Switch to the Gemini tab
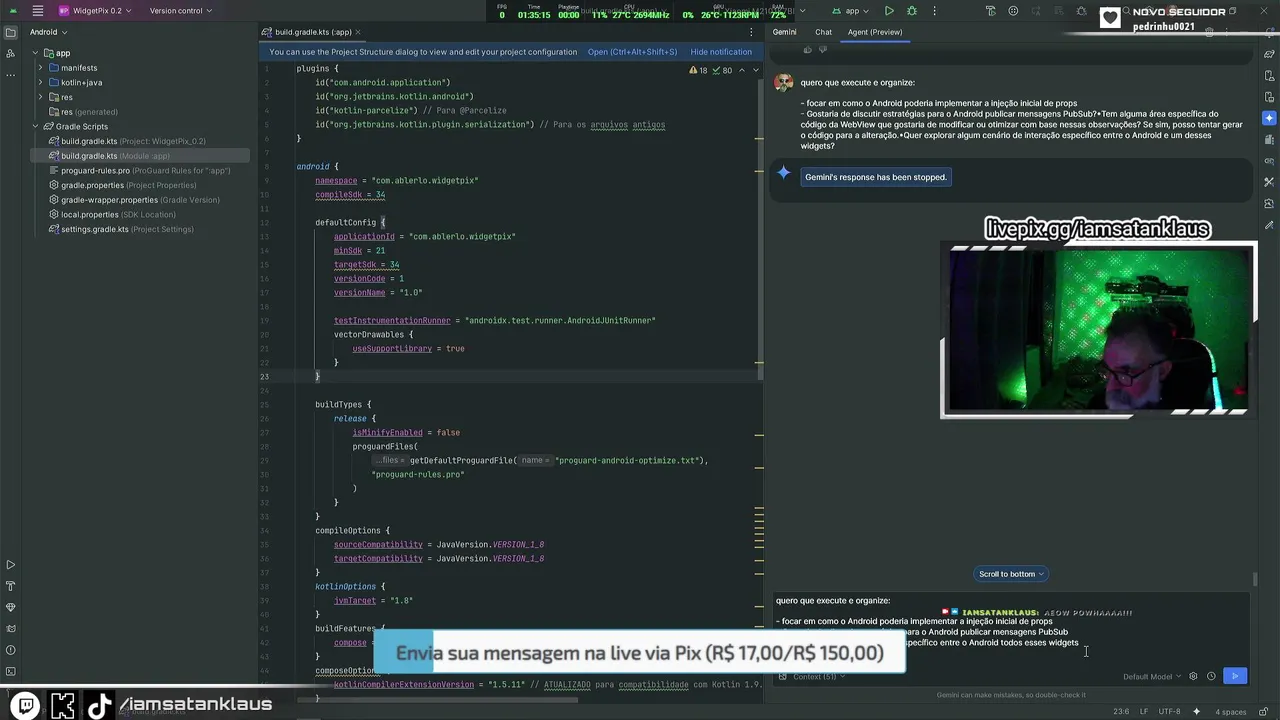The height and width of the screenshot is (720, 1280). tap(784, 32)
